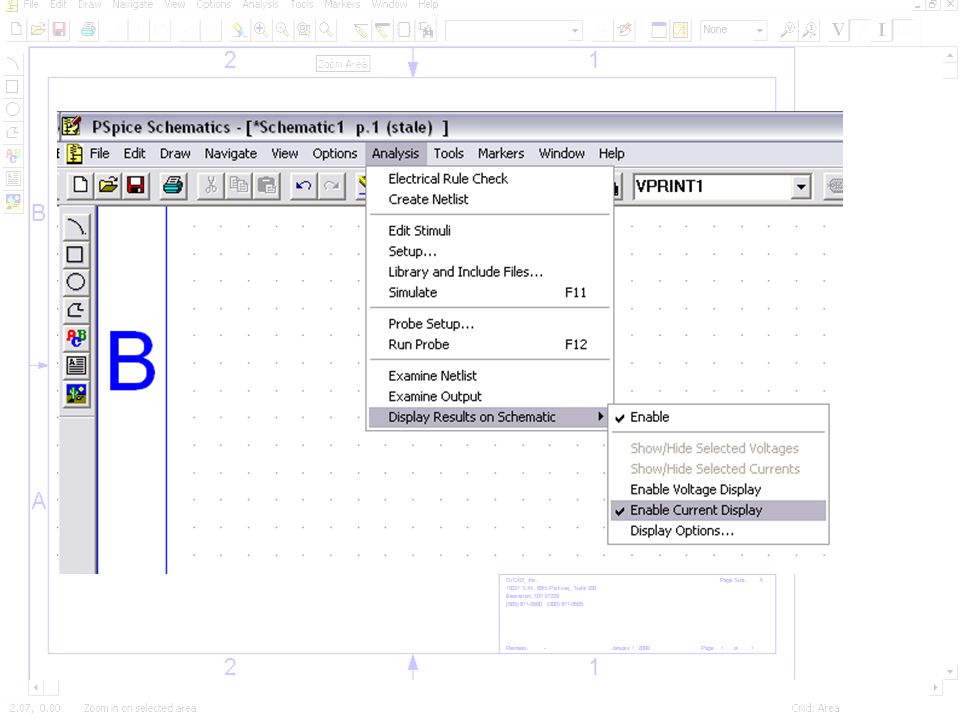Viewport: 960px width, 720px height.
Task: Choose Simulate F11 menu entry
Action: (489, 293)
